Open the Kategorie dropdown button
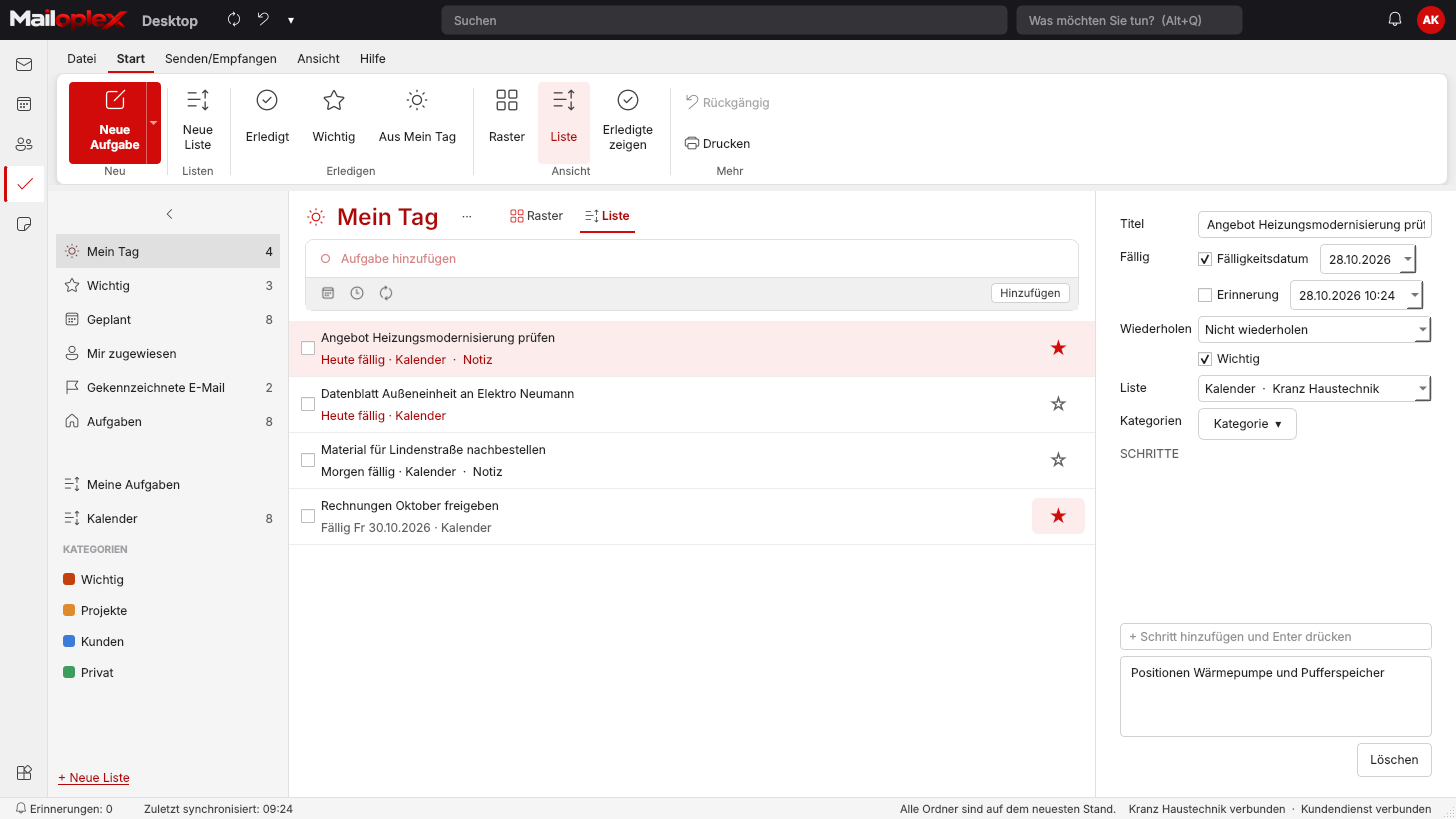1456x819 pixels. click(1247, 424)
